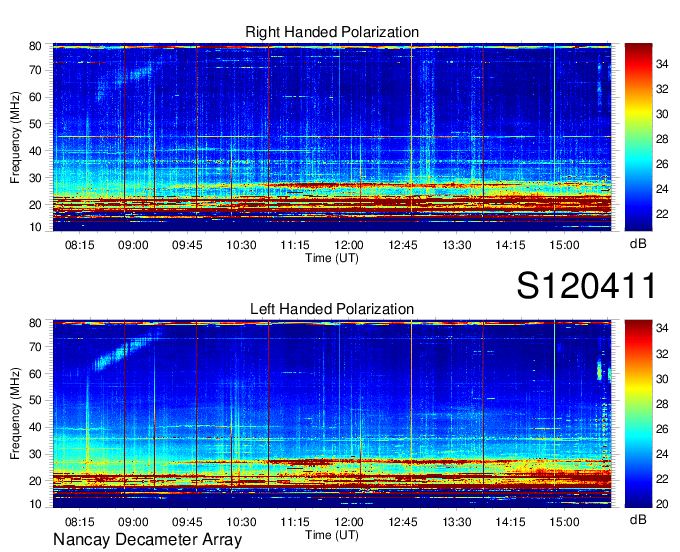This screenshot has height=552, width=680.
Task: Click the top plot's "Time (UT)" label
Action: click(x=332, y=258)
